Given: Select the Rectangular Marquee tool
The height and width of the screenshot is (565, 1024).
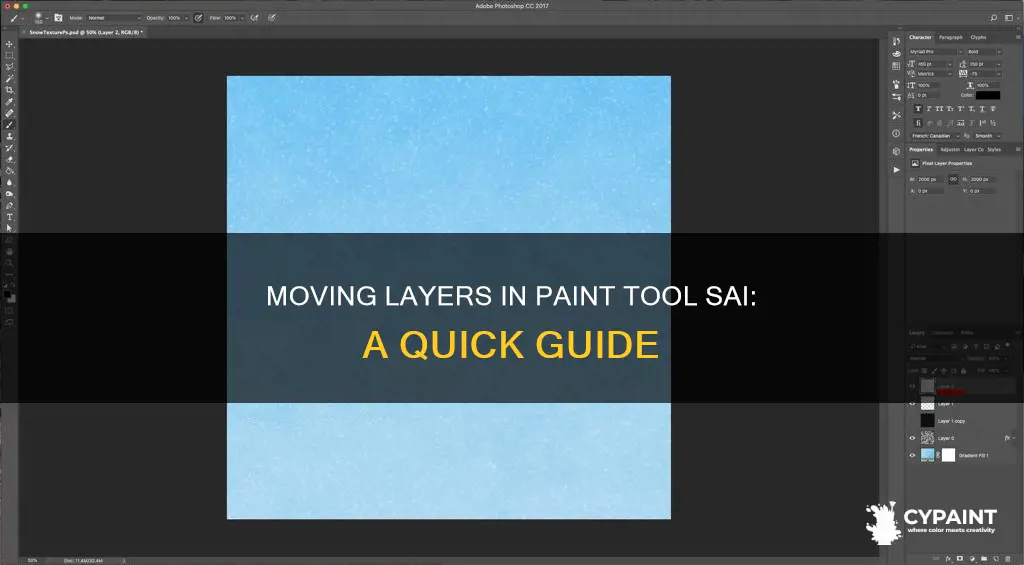Looking at the screenshot, I should click(9, 56).
